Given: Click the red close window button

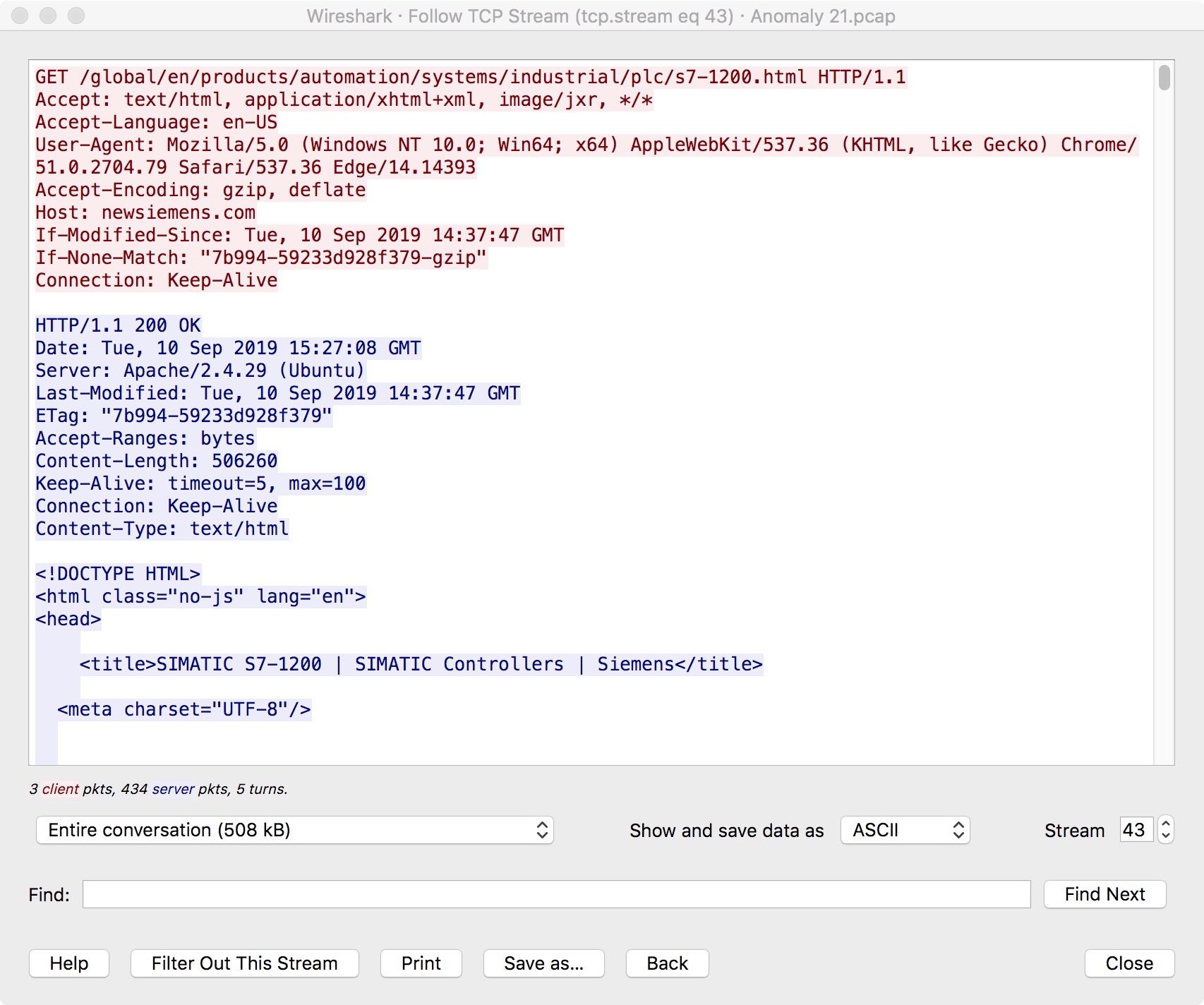Looking at the screenshot, I should (20, 16).
